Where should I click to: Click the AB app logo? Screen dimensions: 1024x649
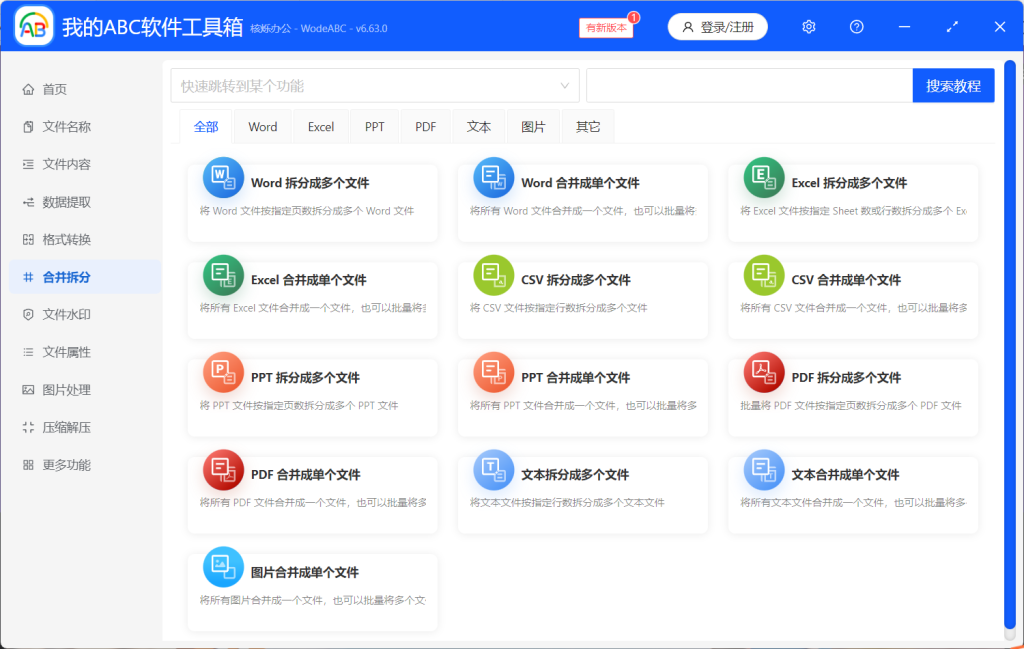coord(34,26)
